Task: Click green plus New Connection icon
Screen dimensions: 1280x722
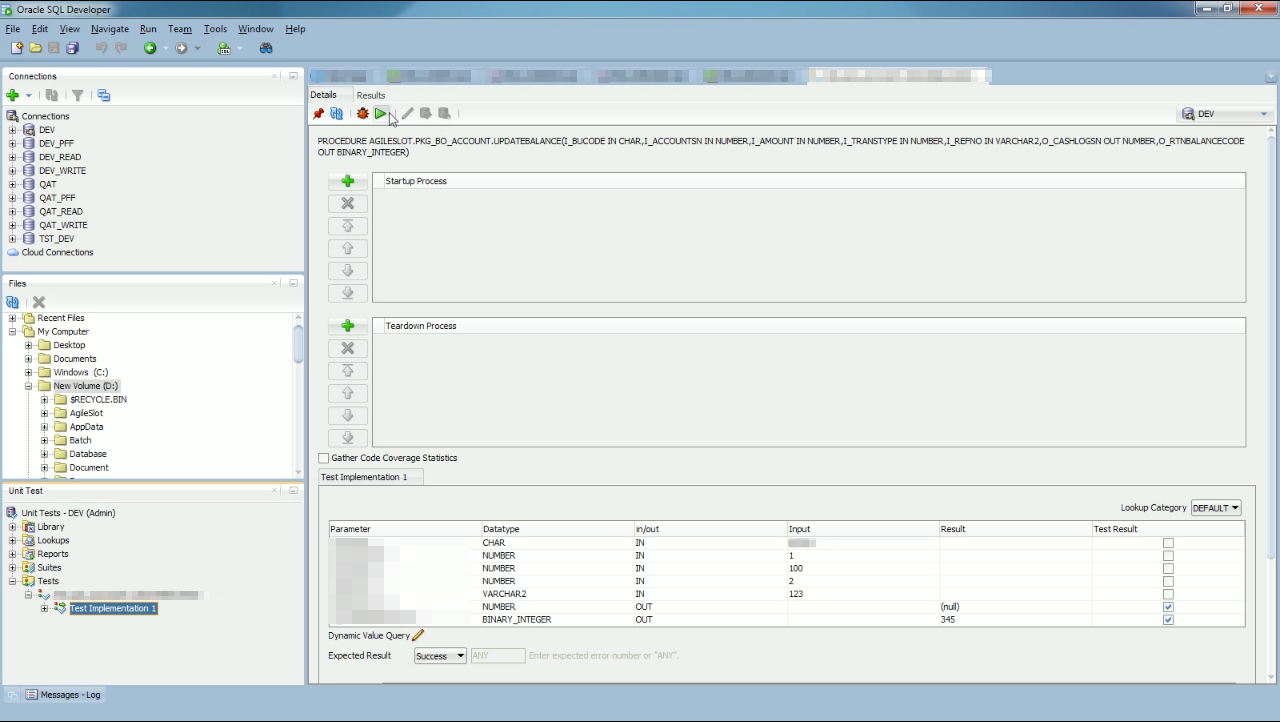Action: (13, 95)
